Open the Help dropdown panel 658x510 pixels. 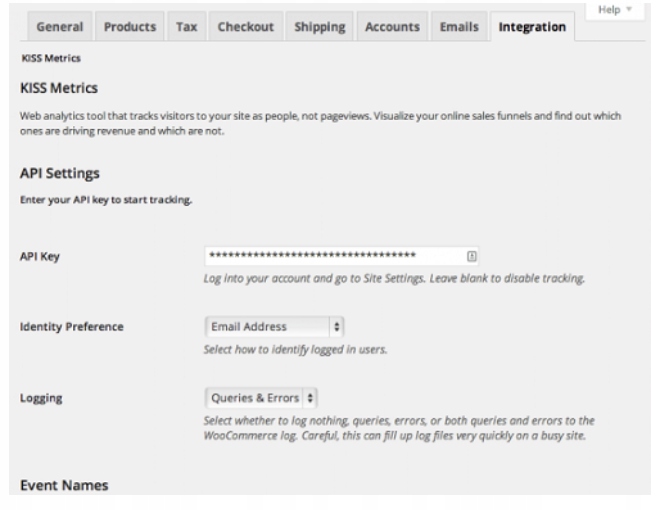pos(611,9)
